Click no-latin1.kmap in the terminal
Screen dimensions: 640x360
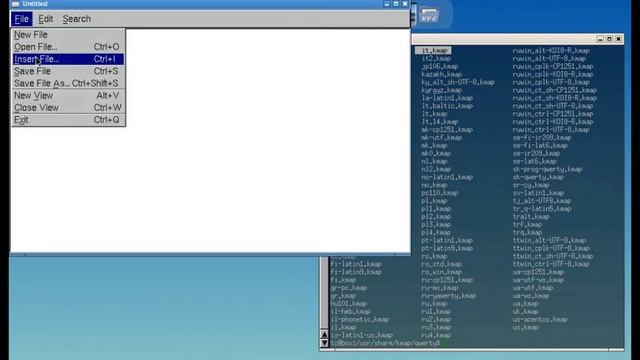point(447,177)
